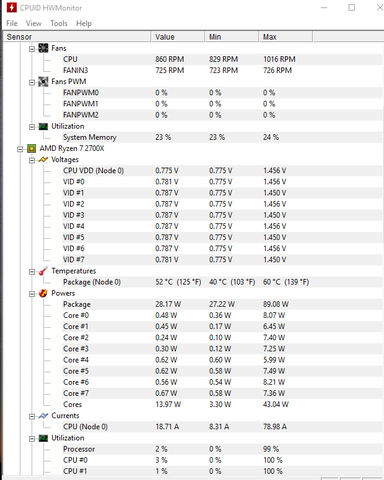This screenshot has width=384, height=480.
Task: Click the blue Currents wave icon
Action: point(43,416)
